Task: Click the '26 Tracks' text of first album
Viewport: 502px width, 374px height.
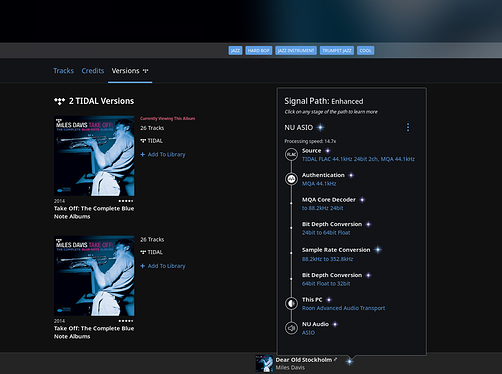Action: pyautogui.click(x=152, y=128)
